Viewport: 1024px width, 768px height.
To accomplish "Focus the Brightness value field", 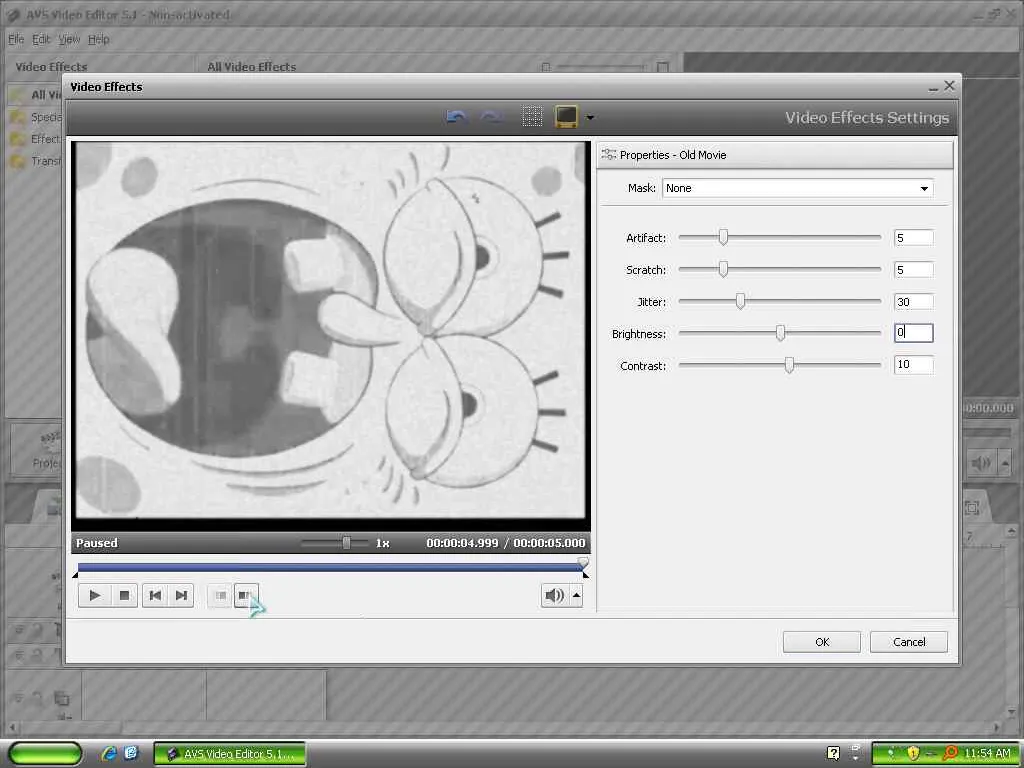I will tap(913, 333).
